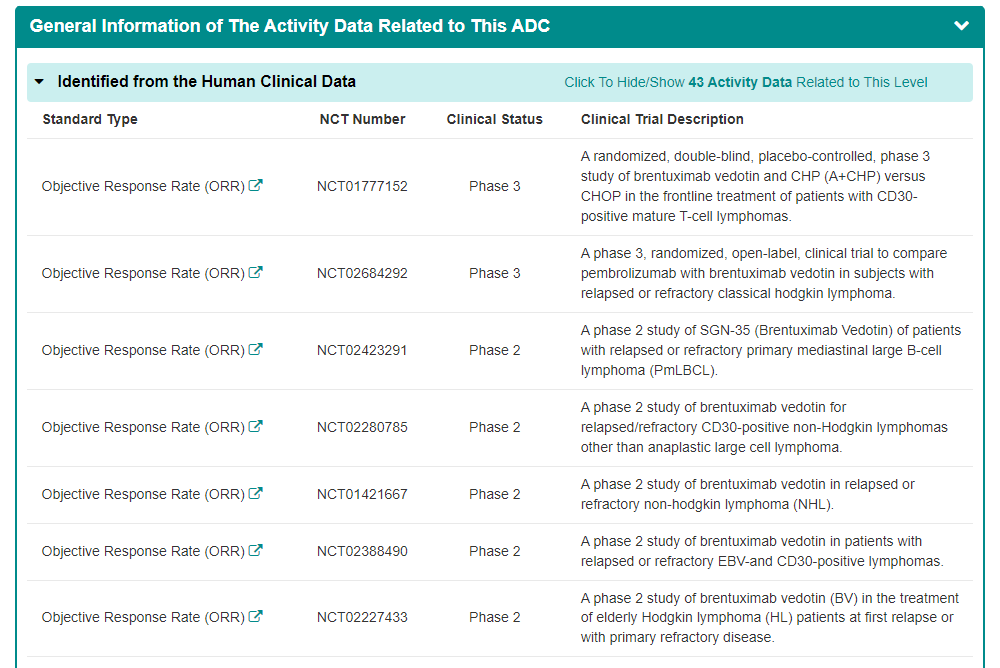Open external link icon for NCT01421667 ORR

256,493
